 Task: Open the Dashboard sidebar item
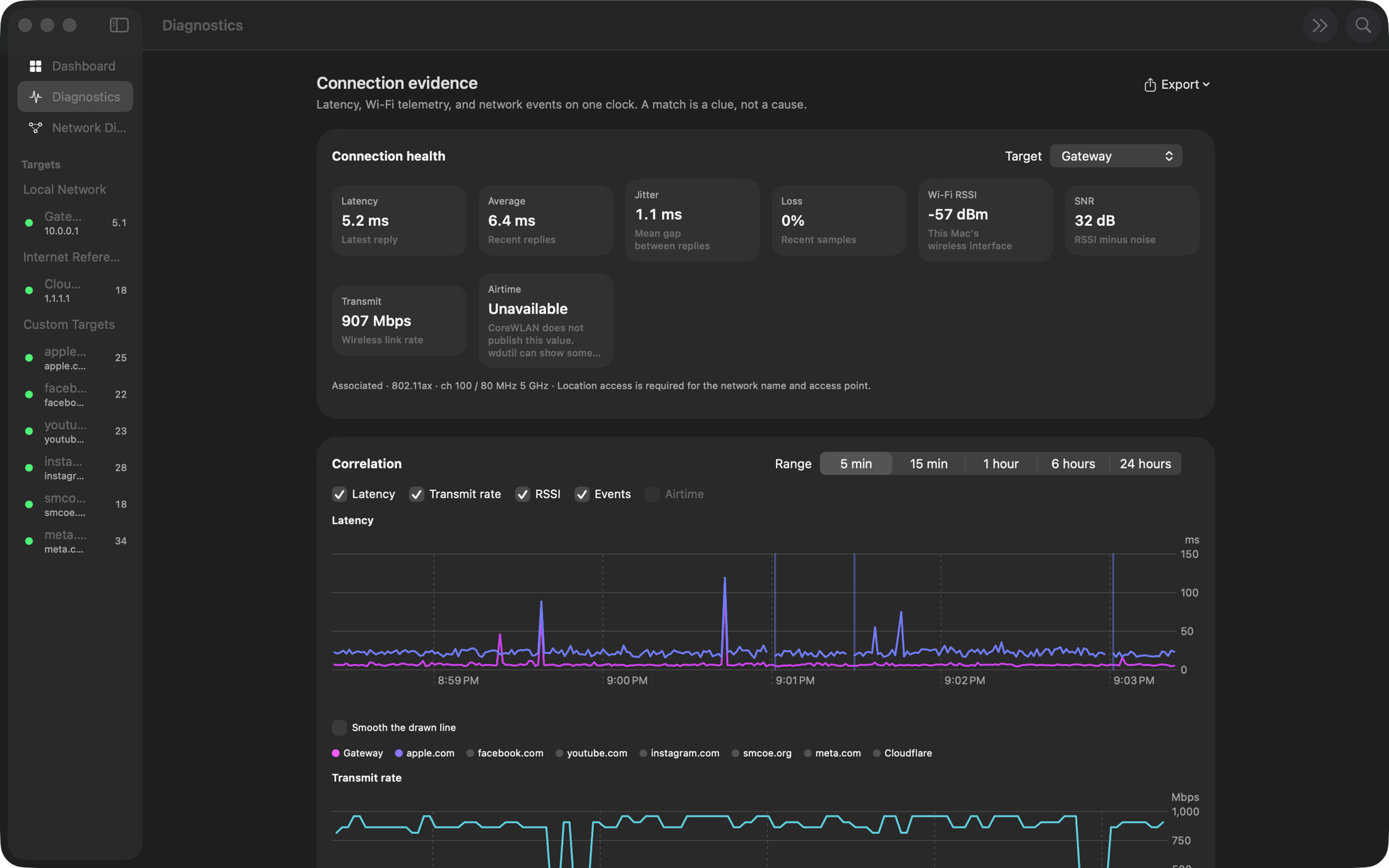coord(75,66)
